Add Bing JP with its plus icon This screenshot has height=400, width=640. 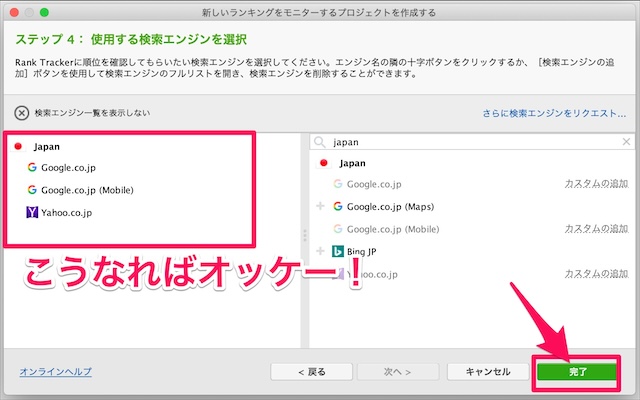pyautogui.click(x=320, y=251)
